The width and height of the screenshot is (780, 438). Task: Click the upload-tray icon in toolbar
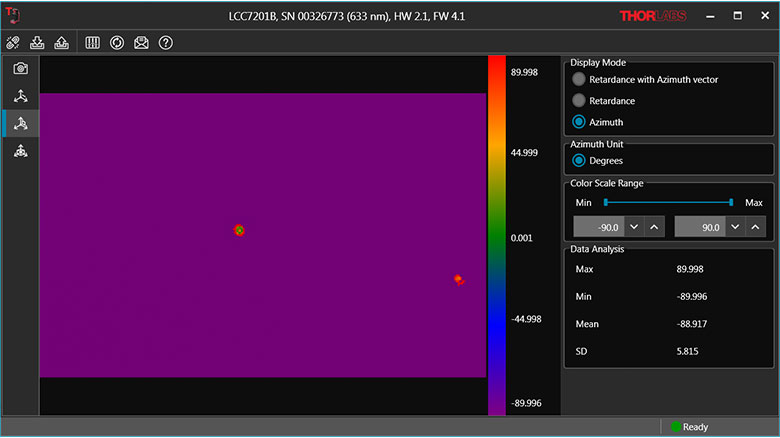tap(60, 43)
